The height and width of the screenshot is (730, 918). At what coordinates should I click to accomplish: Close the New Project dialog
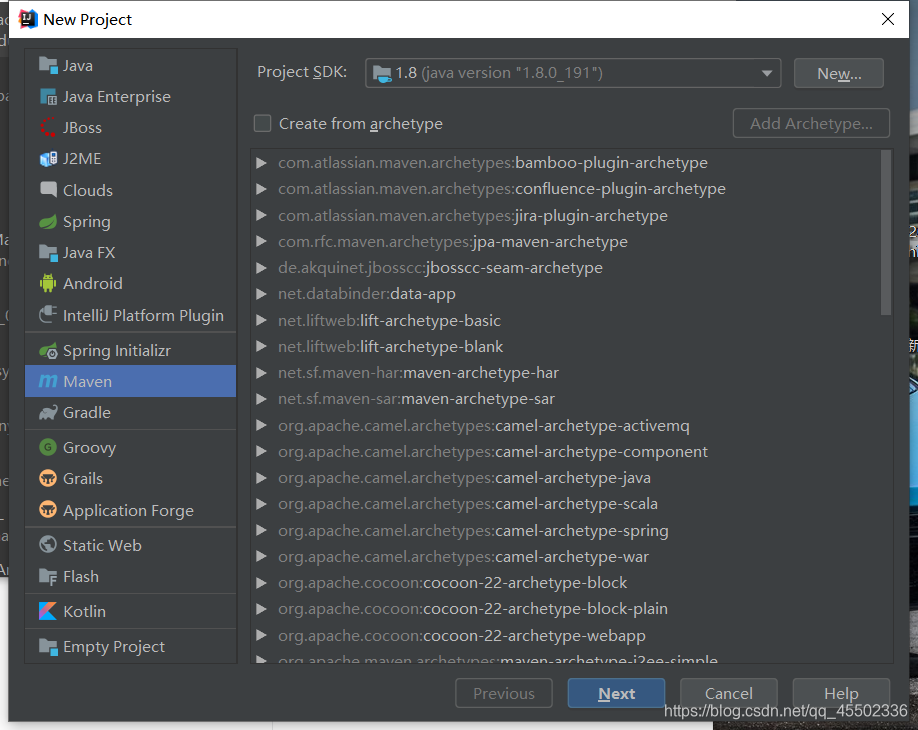click(888, 19)
